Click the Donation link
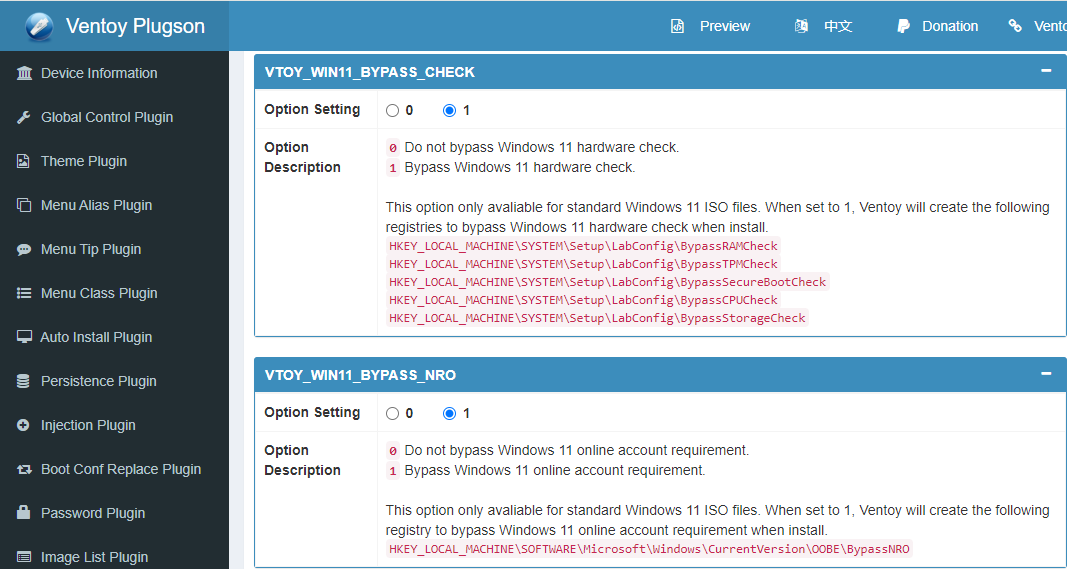1067x569 pixels. [x=950, y=27]
